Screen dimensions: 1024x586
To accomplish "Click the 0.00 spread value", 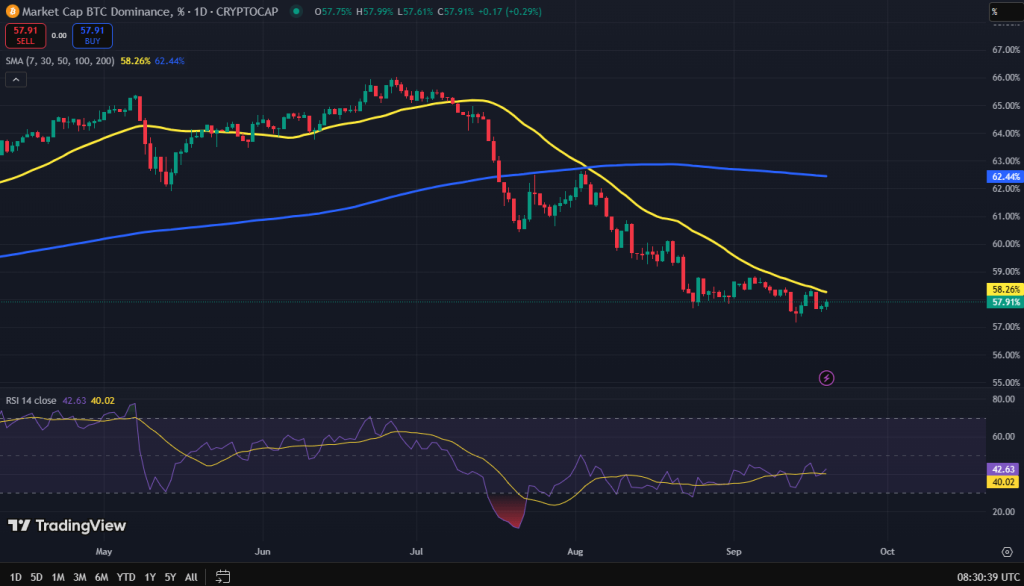I will (x=59, y=35).
